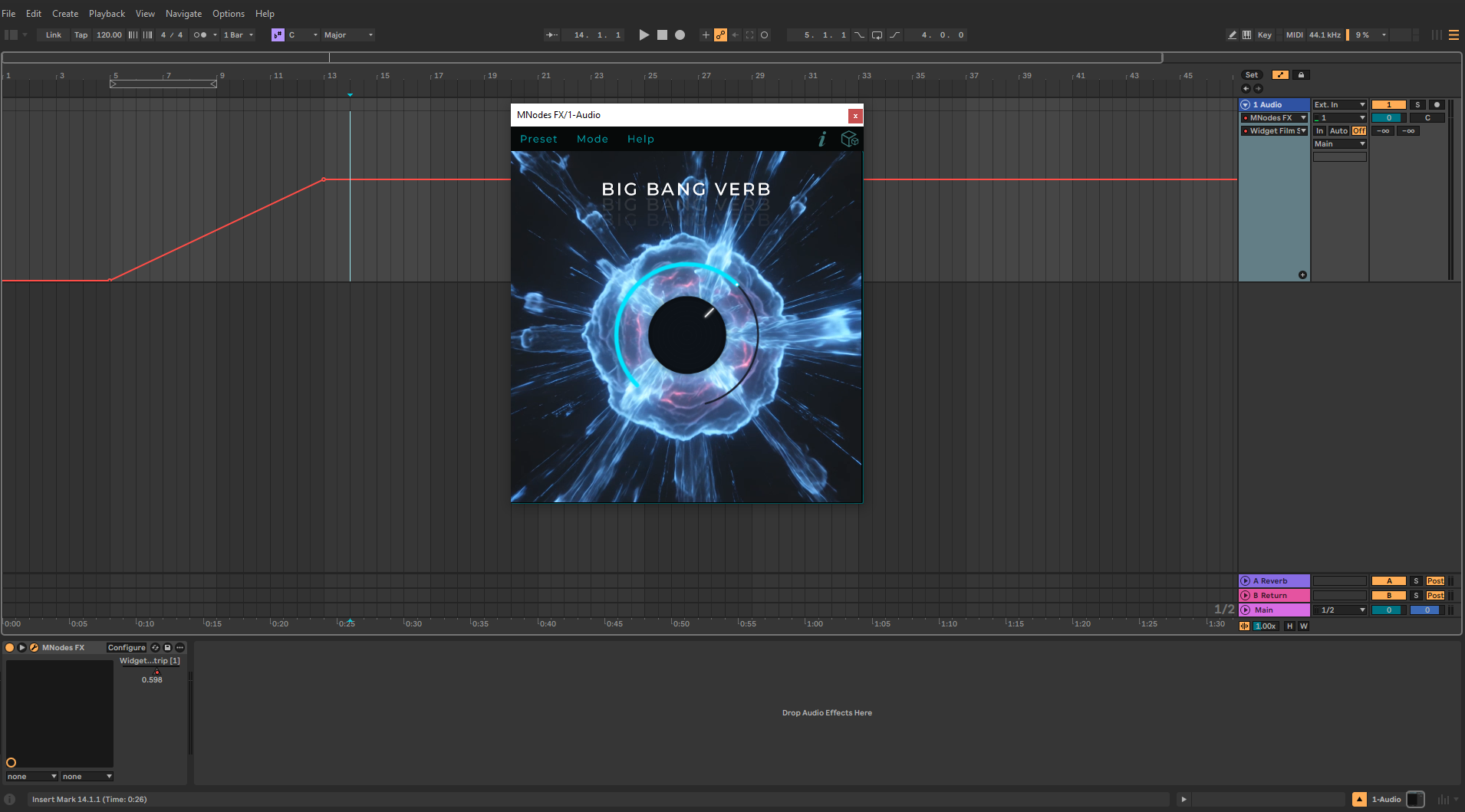Solo the 1 Audio track
1465x812 pixels.
point(1417,105)
